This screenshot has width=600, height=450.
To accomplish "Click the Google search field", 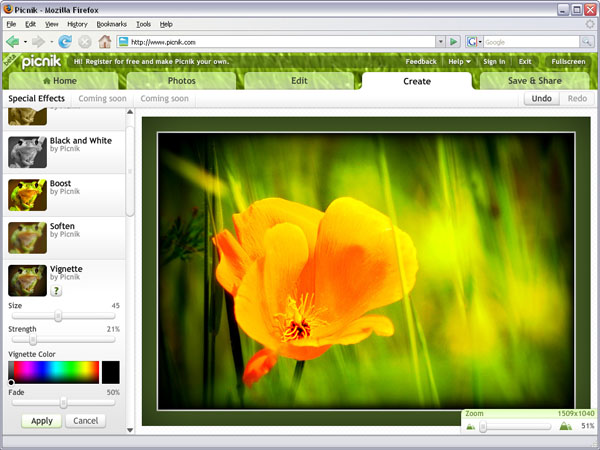I will pos(532,42).
